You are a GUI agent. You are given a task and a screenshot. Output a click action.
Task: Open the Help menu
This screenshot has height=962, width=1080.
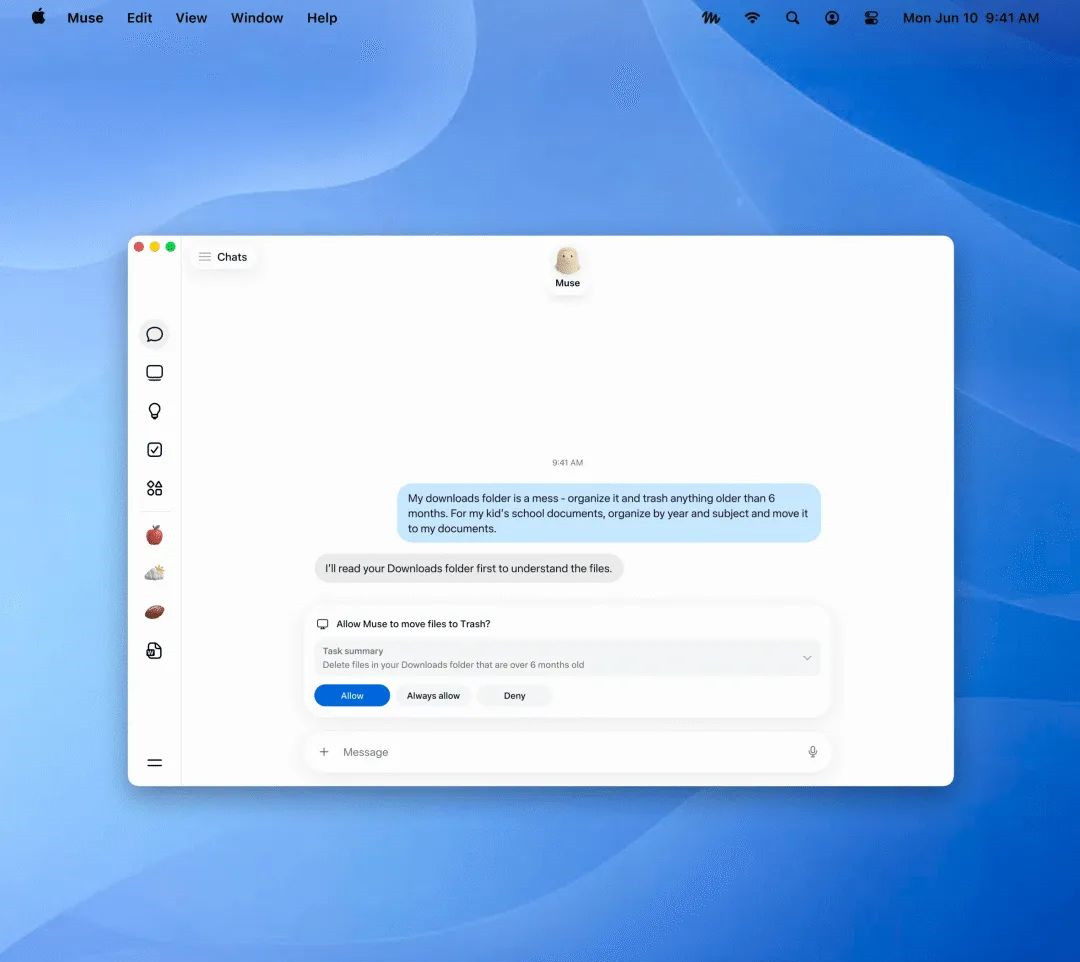[322, 18]
